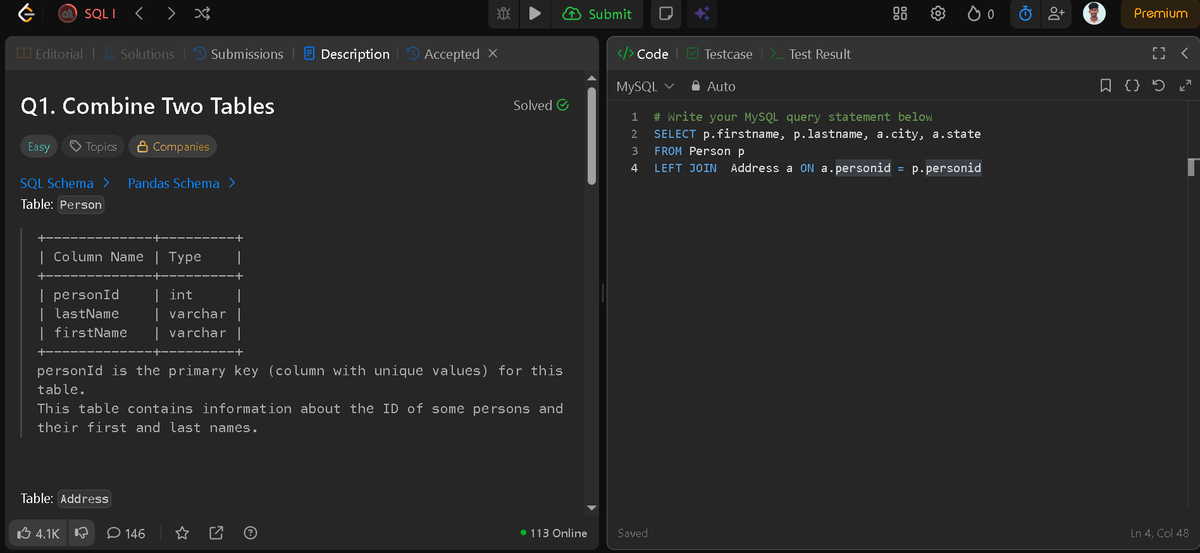
Task: Open settings gear icon
Action: pyautogui.click(x=938, y=14)
